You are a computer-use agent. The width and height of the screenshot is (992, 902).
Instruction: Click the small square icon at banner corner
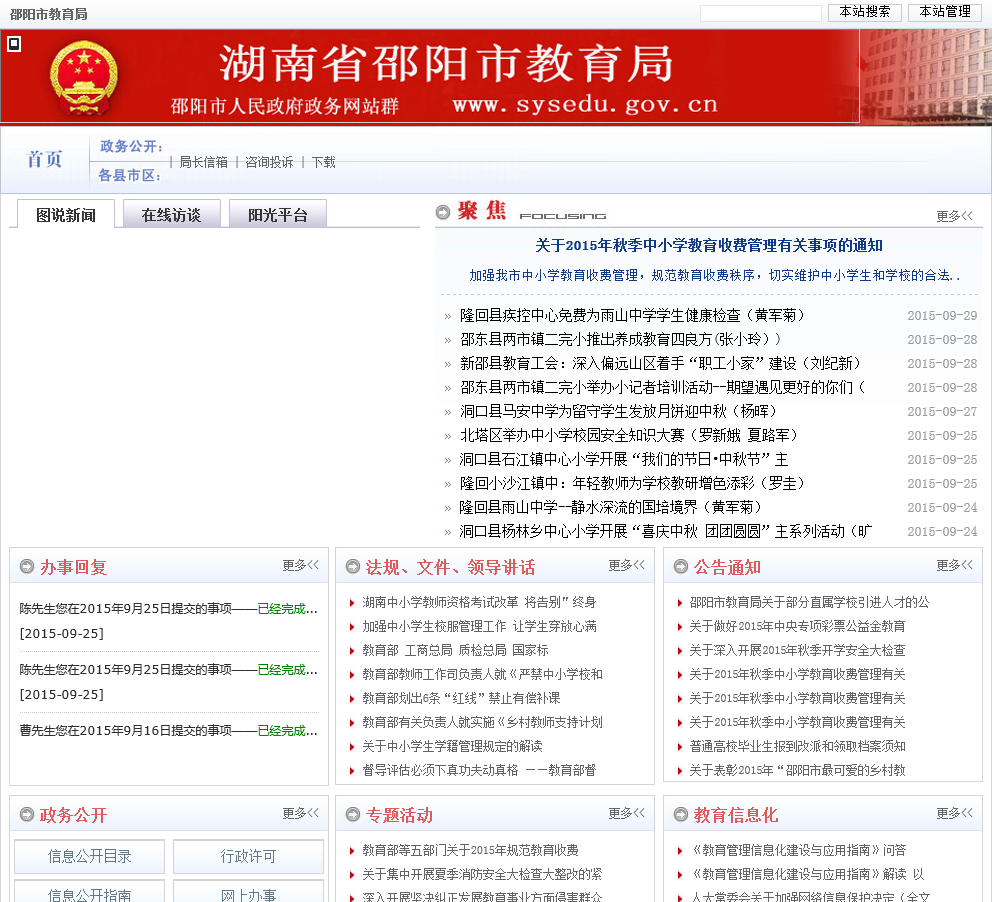(14, 44)
